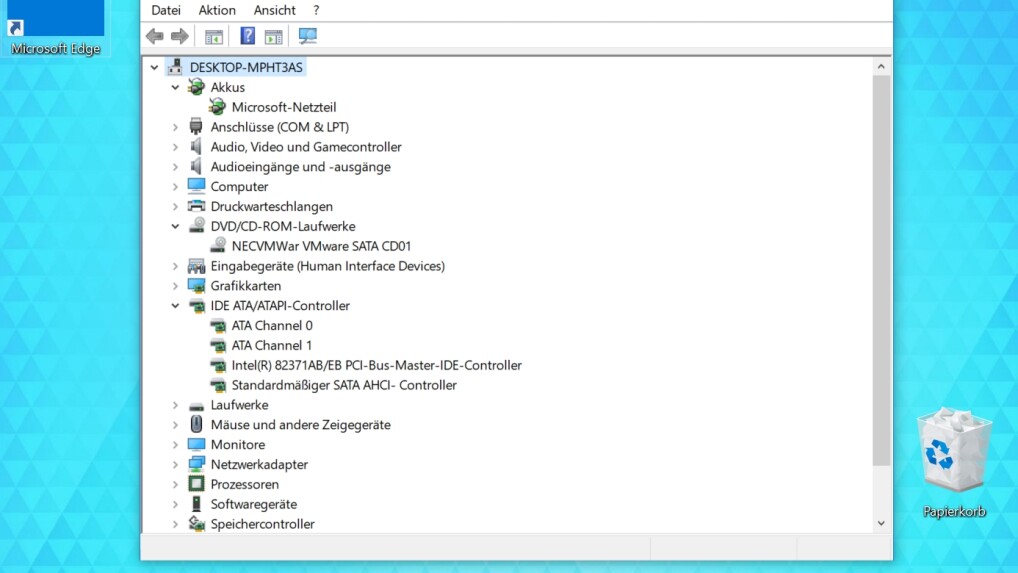
Task: Open the Datei menu
Action: point(166,10)
